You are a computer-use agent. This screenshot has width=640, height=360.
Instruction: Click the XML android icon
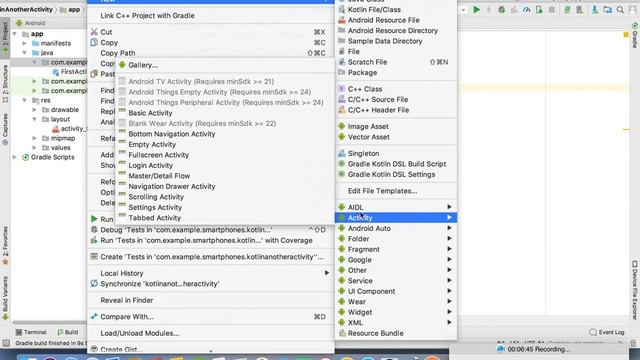tap(342, 322)
